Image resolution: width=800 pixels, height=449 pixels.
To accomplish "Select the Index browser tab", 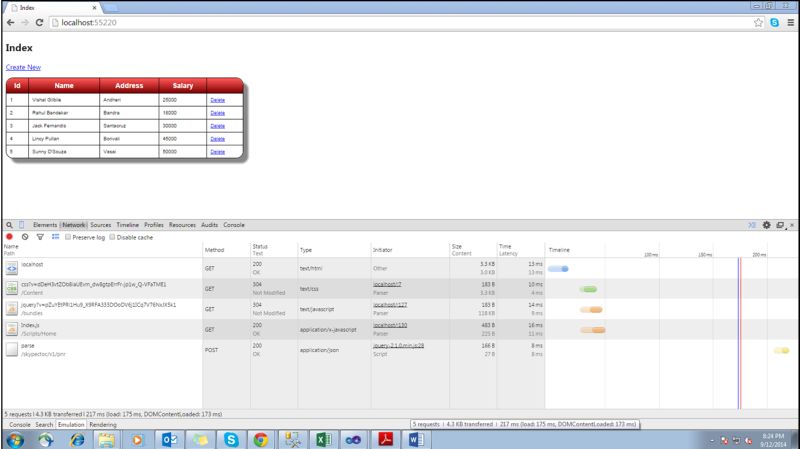I will coord(53,8).
